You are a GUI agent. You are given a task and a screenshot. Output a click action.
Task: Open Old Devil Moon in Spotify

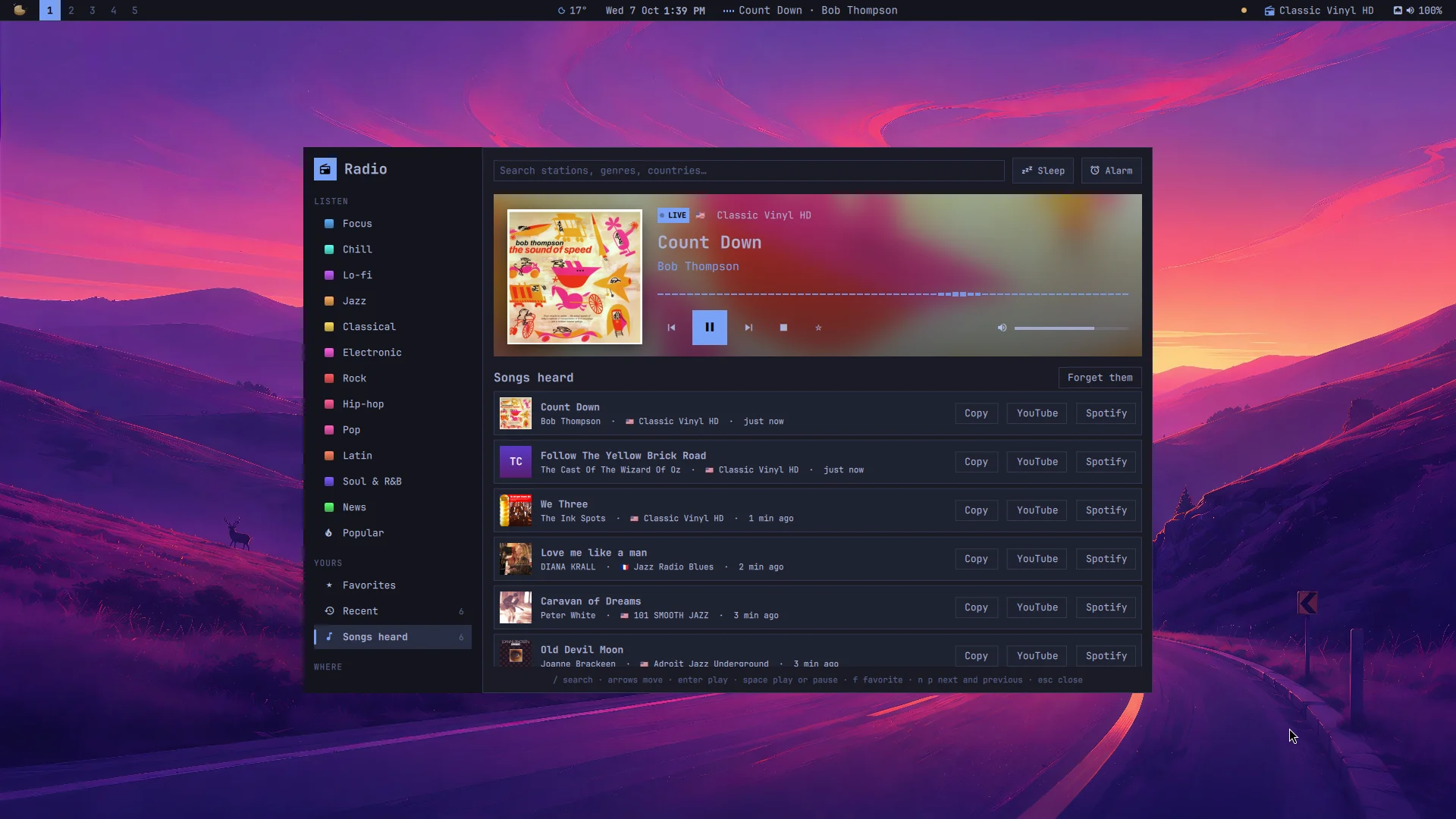pyautogui.click(x=1106, y=656)
